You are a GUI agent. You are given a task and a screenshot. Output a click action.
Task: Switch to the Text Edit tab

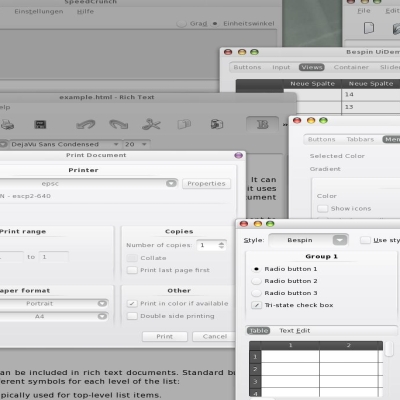pos(295,331)
